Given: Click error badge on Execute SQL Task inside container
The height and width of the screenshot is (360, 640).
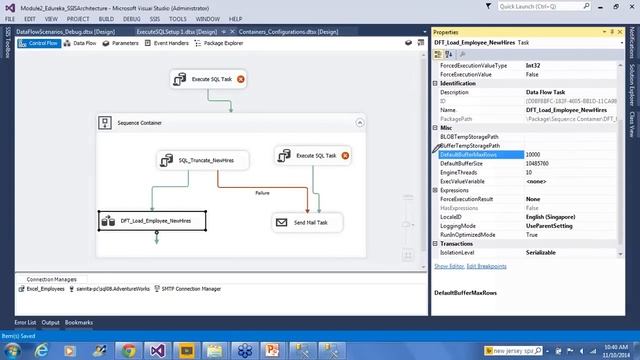Looking at the screenshot, I should click(345, 156).
